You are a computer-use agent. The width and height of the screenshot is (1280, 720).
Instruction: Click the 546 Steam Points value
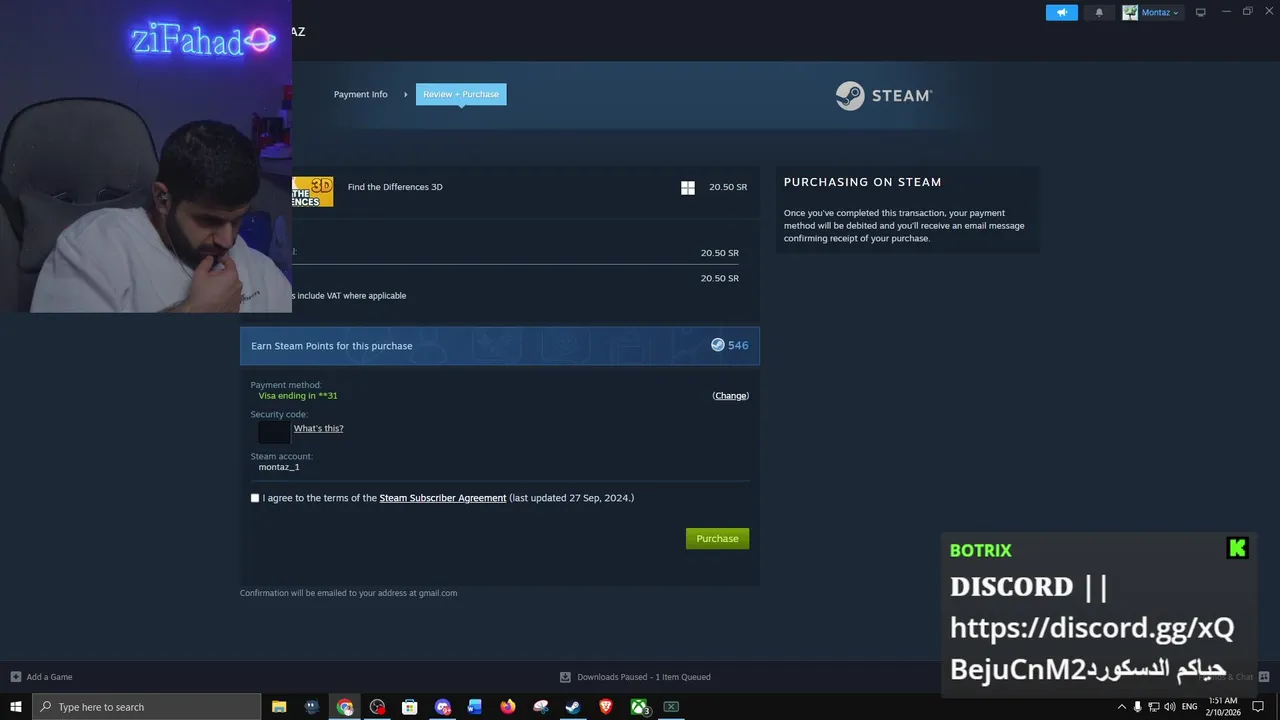click(738, 345)
